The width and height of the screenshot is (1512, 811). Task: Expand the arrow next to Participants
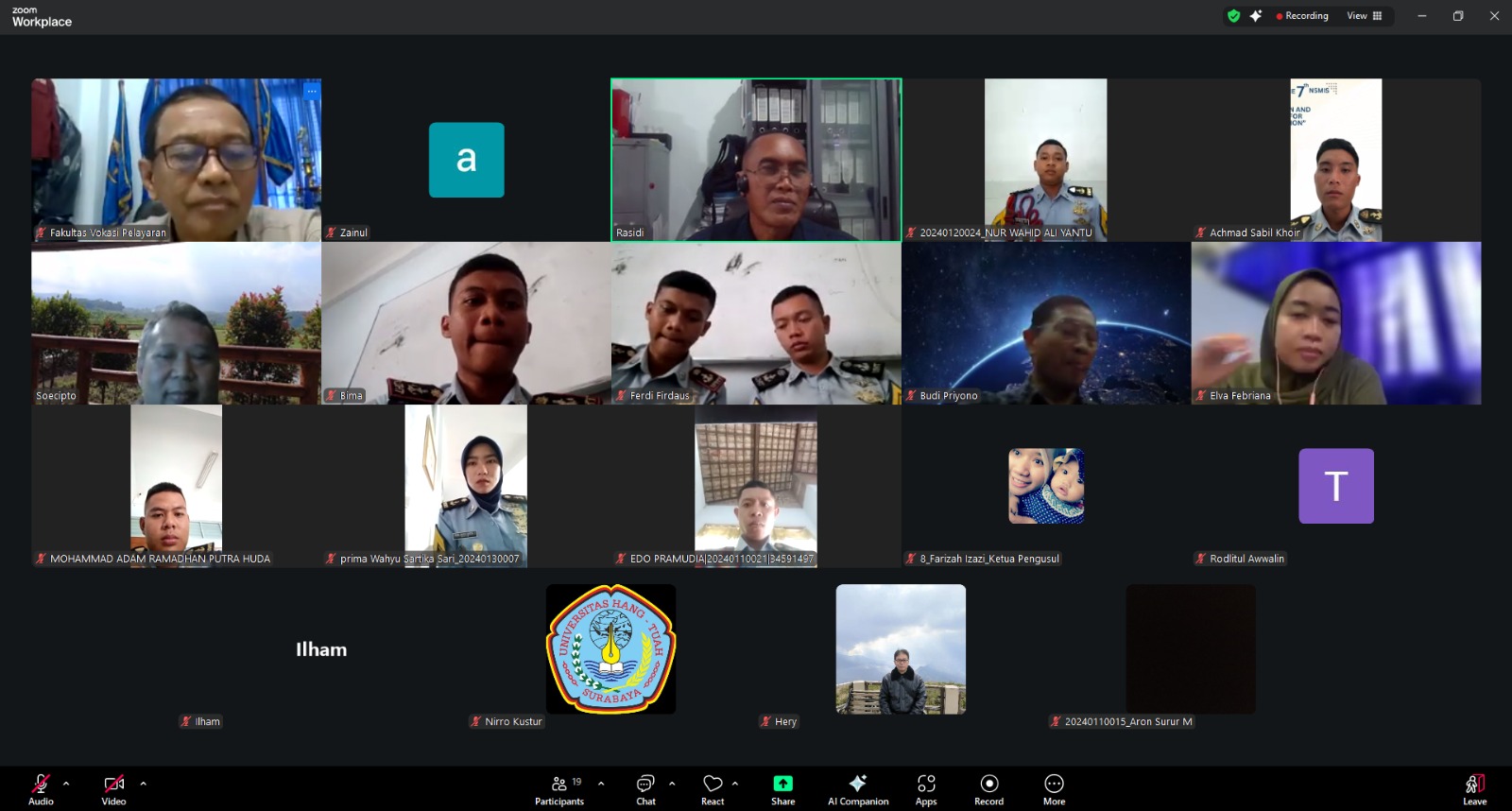pos(601,784)
